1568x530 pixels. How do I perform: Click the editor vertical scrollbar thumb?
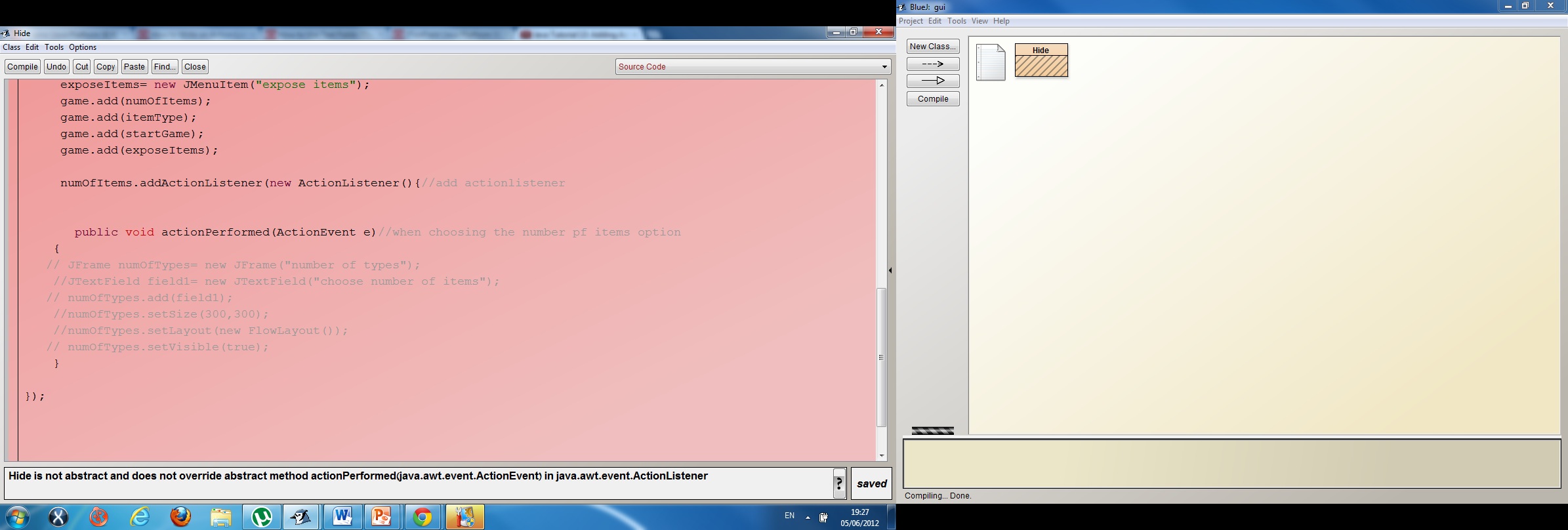(882, 357)
